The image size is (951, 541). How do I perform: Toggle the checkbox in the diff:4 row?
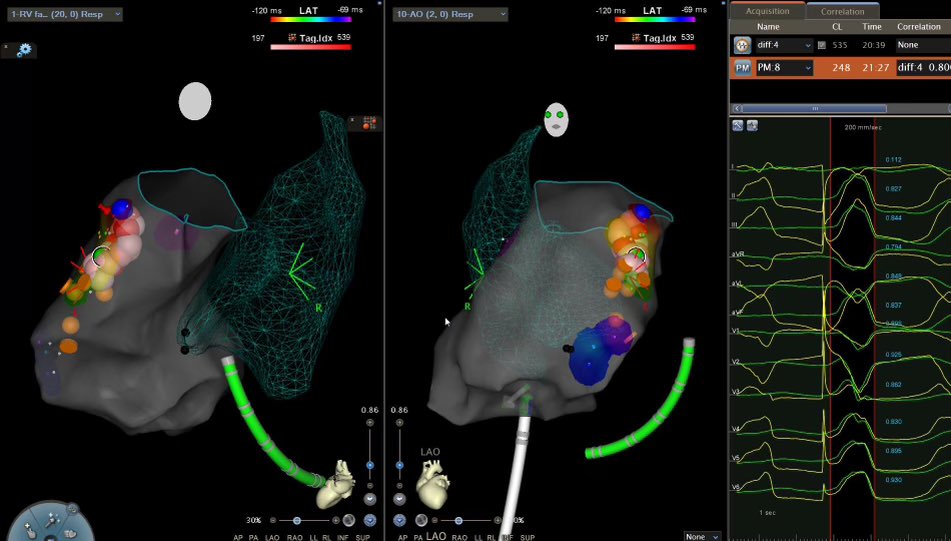click(x=821, y=45)
